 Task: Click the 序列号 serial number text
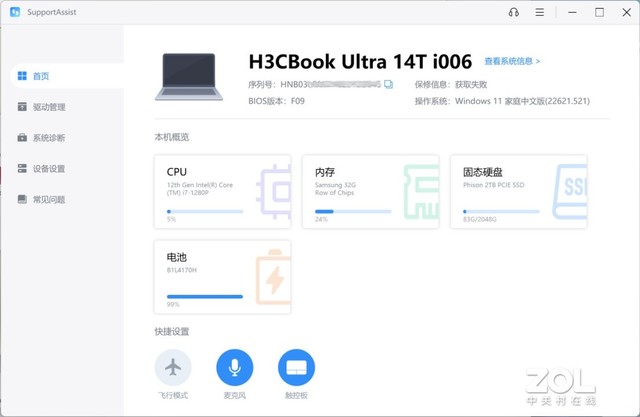click(x=314, y=84)
